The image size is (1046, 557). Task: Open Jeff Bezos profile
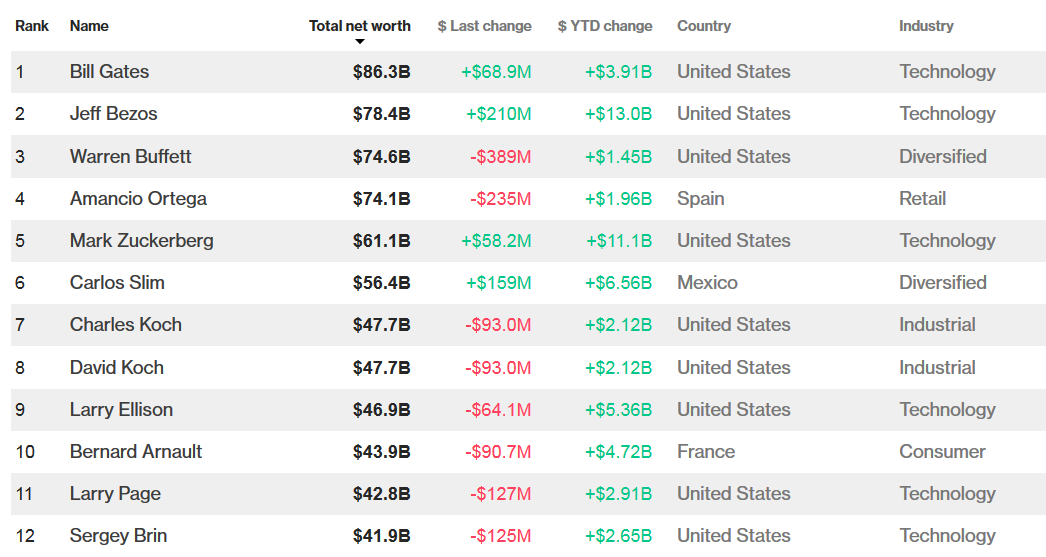pos(113,114)
